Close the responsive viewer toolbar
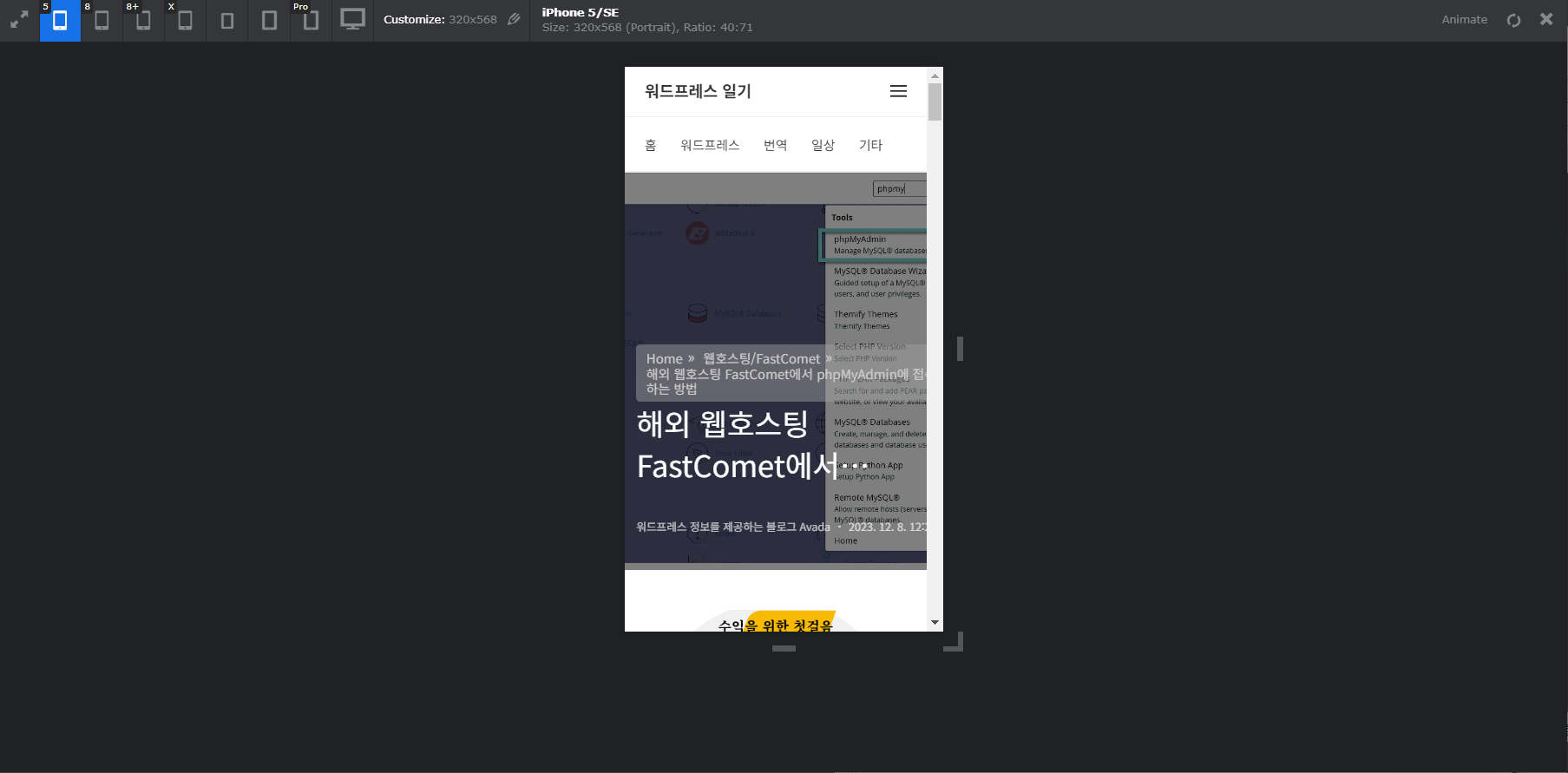The width and height of the screenshot is (1568, 773). 1546,19
